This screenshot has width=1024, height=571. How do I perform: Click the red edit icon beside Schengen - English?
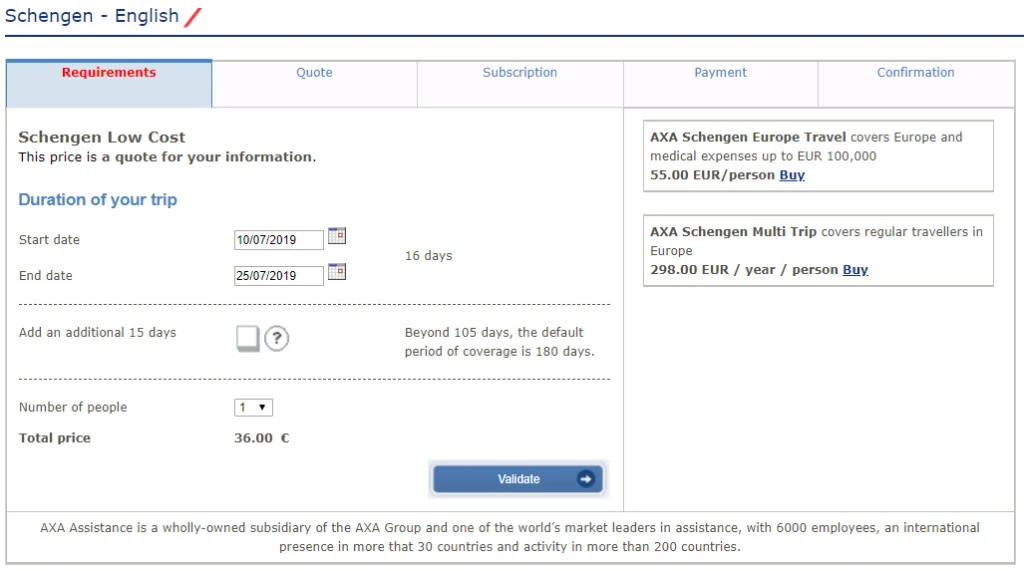(193, 16)
